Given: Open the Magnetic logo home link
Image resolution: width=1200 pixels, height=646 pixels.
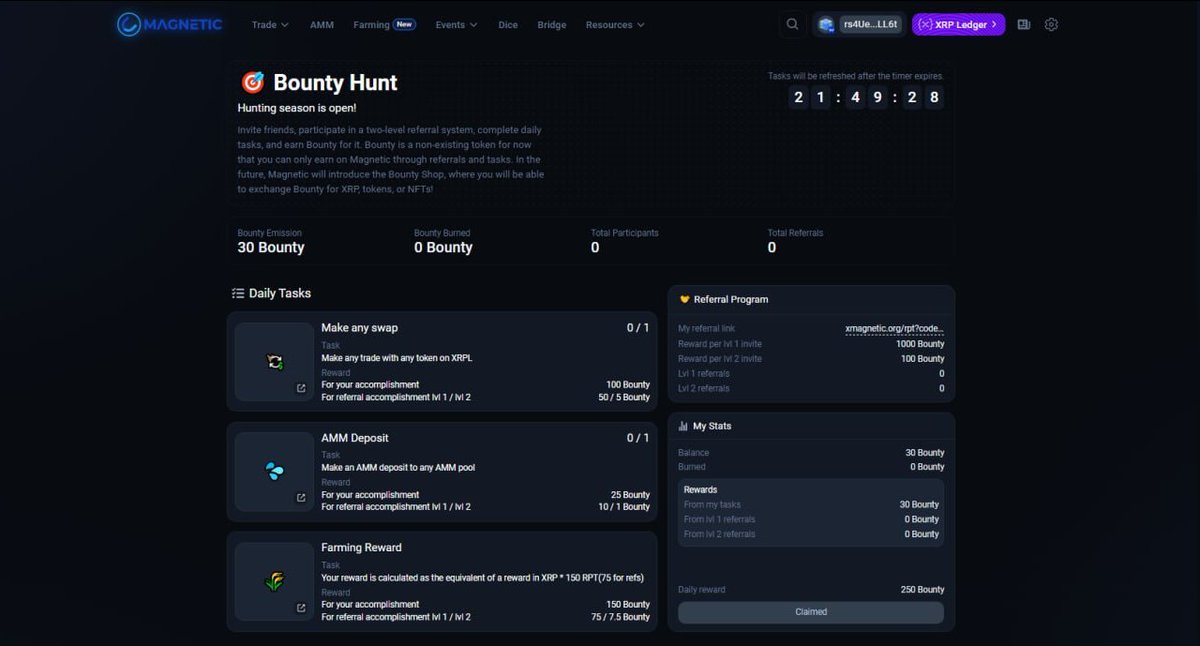Looking at the screenshot, I should (169, 24).
